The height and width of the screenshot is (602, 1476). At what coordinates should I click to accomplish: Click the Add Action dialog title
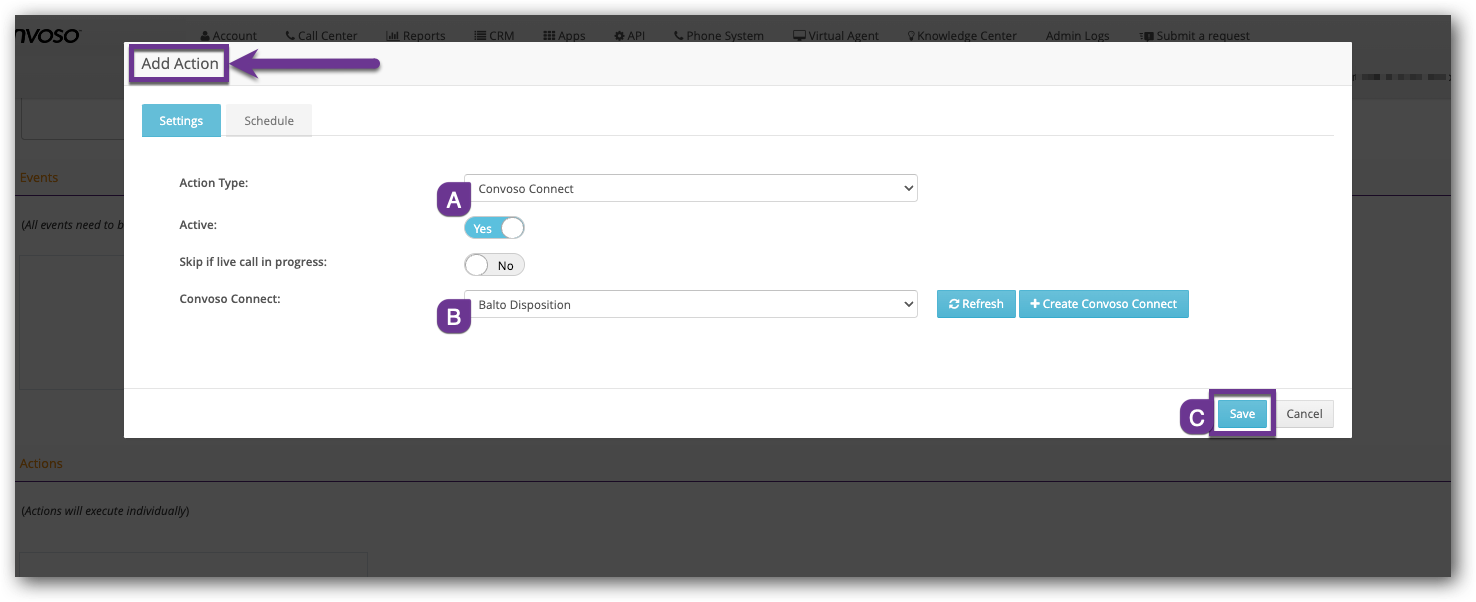click(x=180, y=63)
